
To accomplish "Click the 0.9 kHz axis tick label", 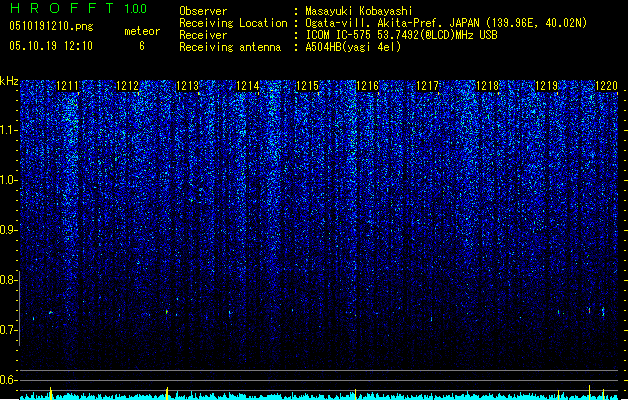I will point(9,230).
